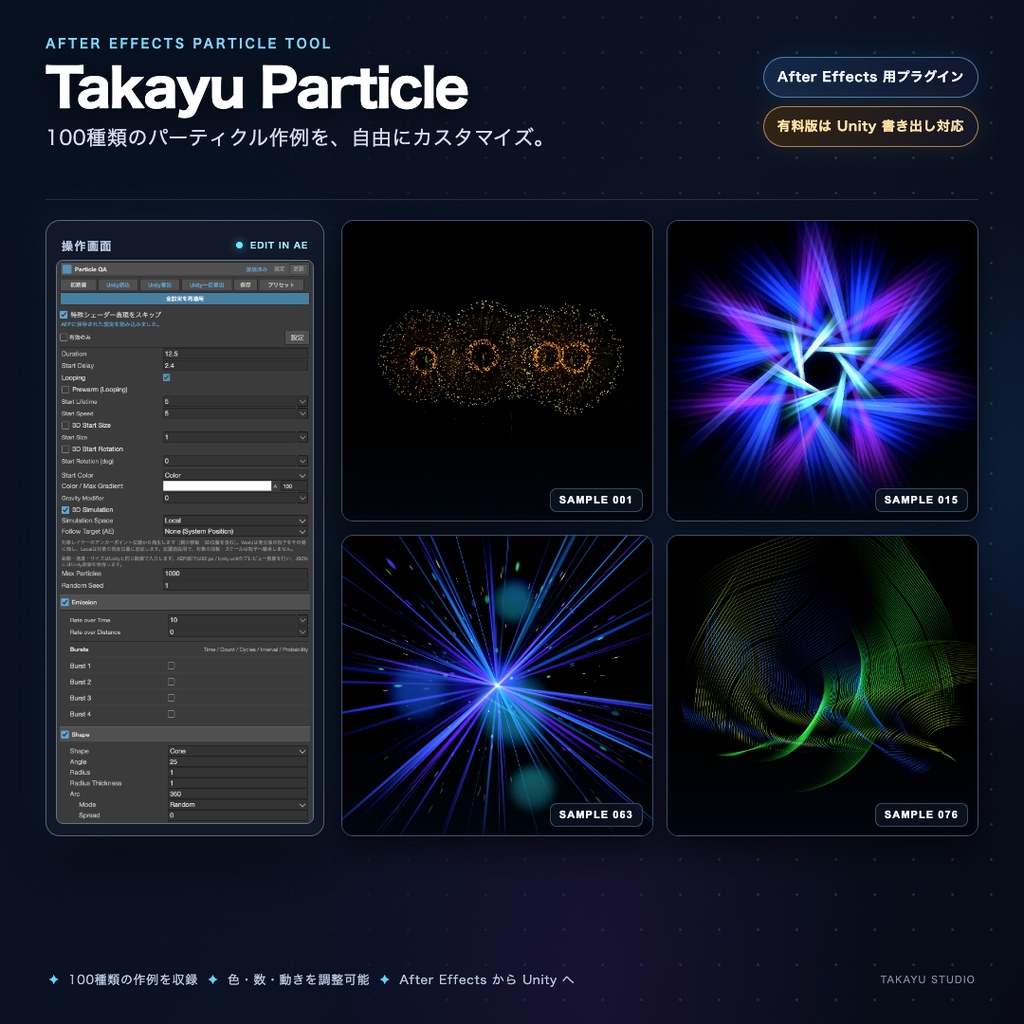
Task: Open the Shape type dropdown showing Cone
Action: (x=238, y=751)
